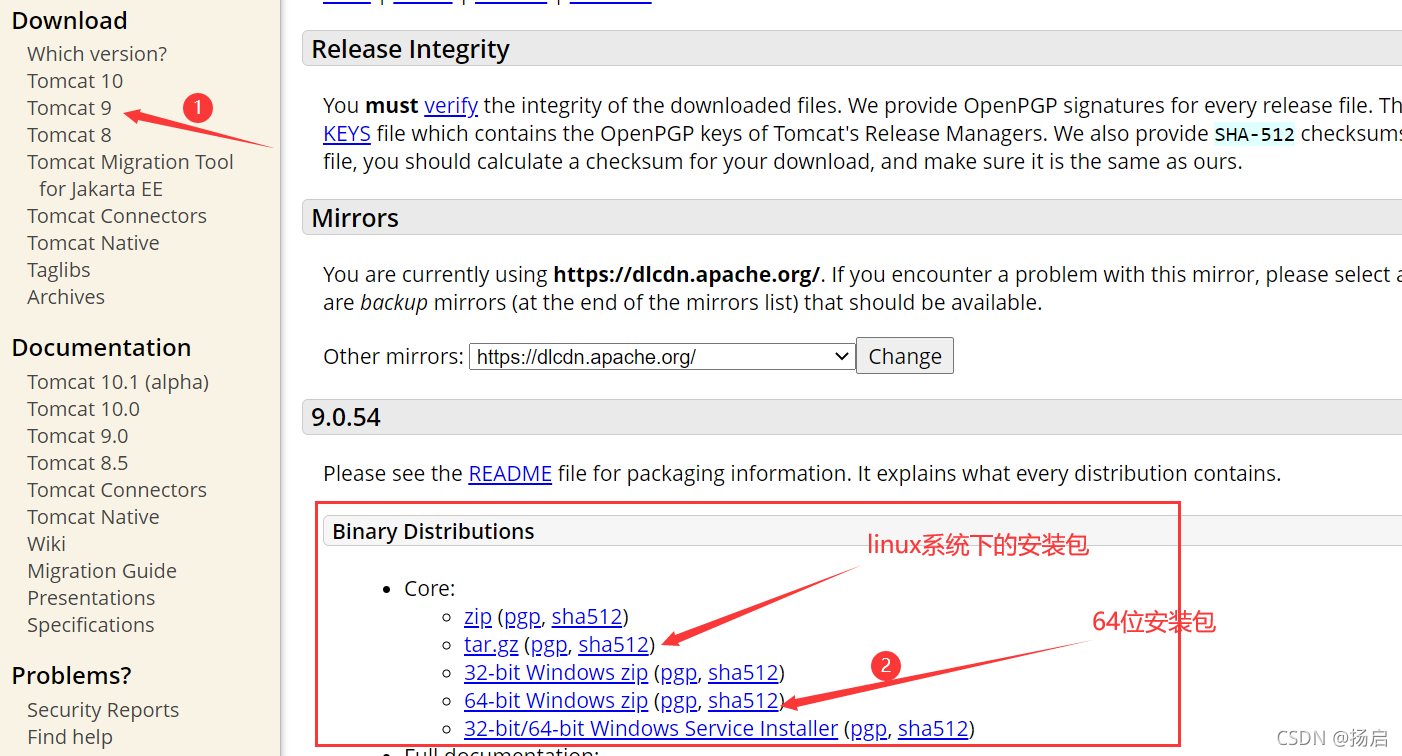
Task: Follow the 'verify' integrity link
Action: [x=451, y=106]
